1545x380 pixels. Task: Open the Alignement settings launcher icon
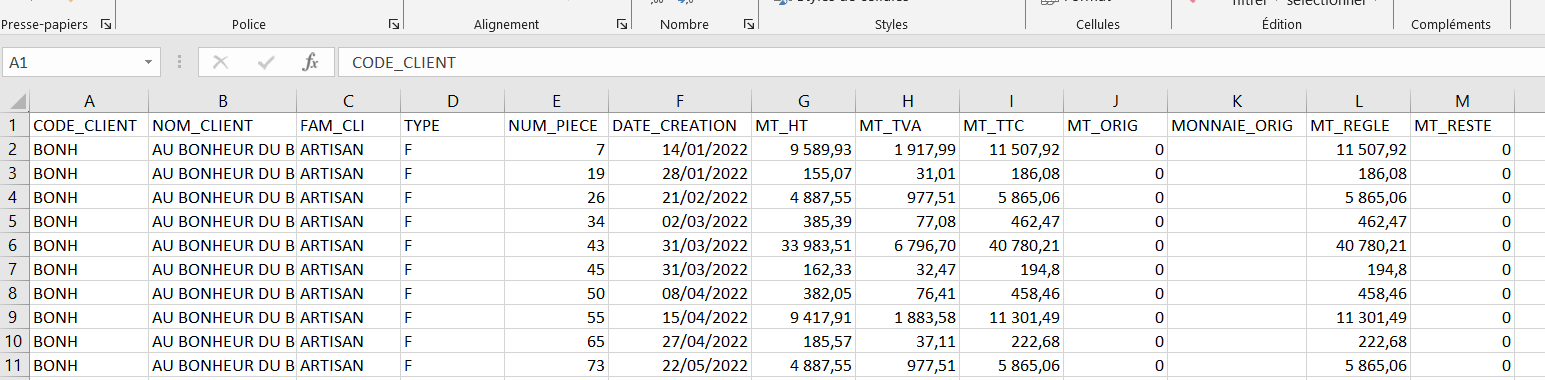[621, 24]
